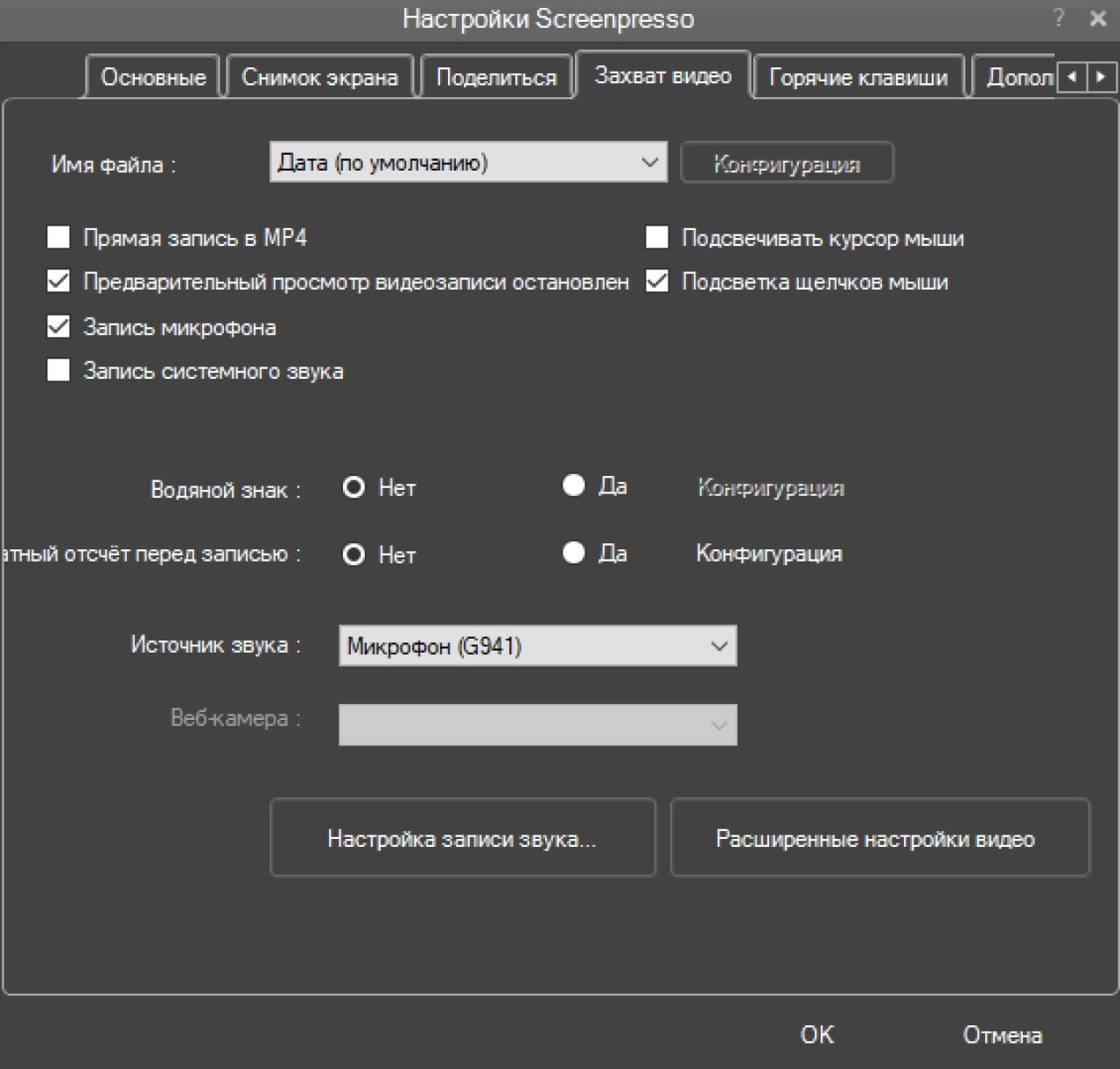Enable Прямая запись в MP4 checkbox
This screenshot has width=1120, height=1069.
click(59, 238)
